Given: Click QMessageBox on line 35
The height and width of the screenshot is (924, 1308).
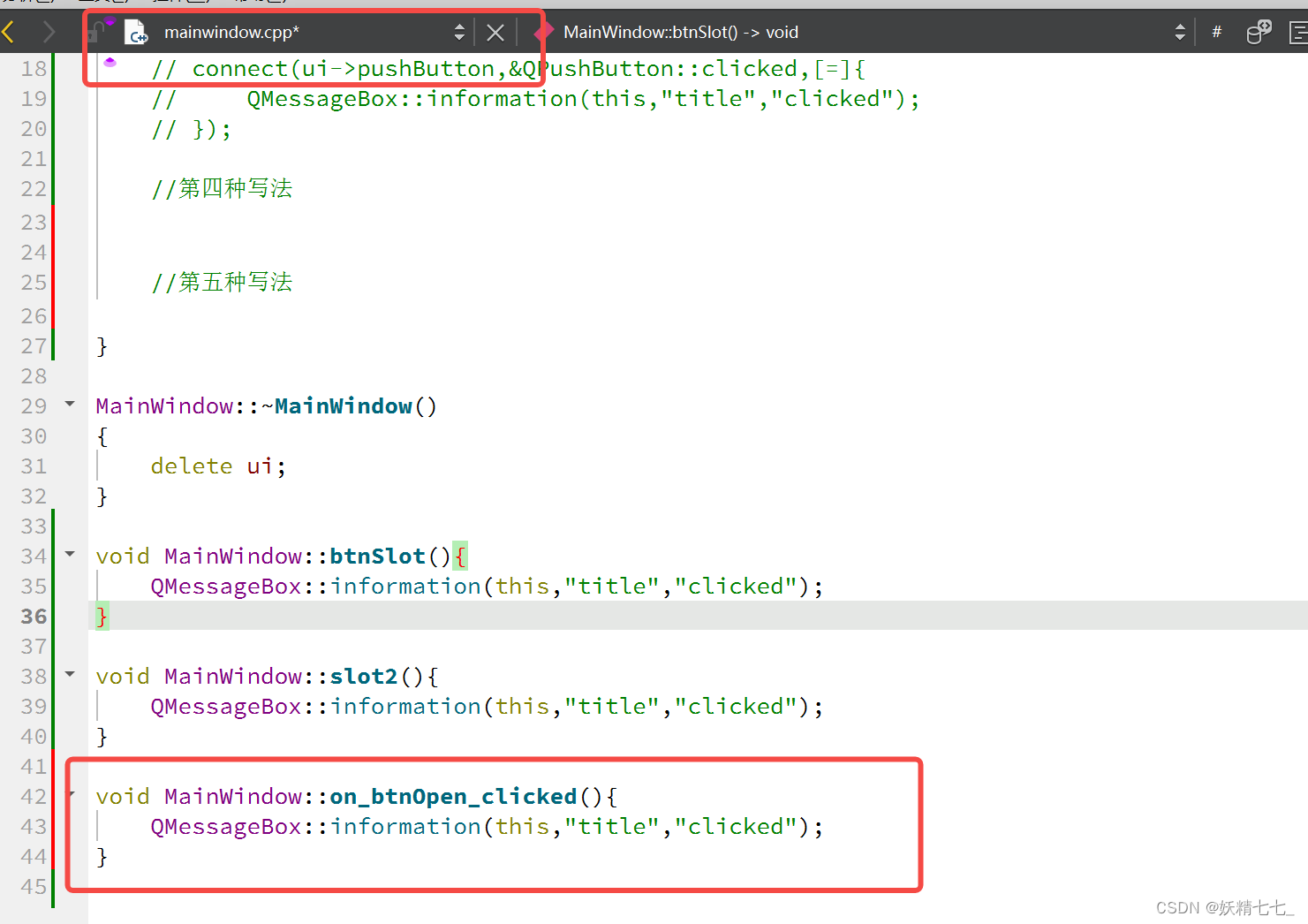Looking at the screenshot, I should point(226,586).
